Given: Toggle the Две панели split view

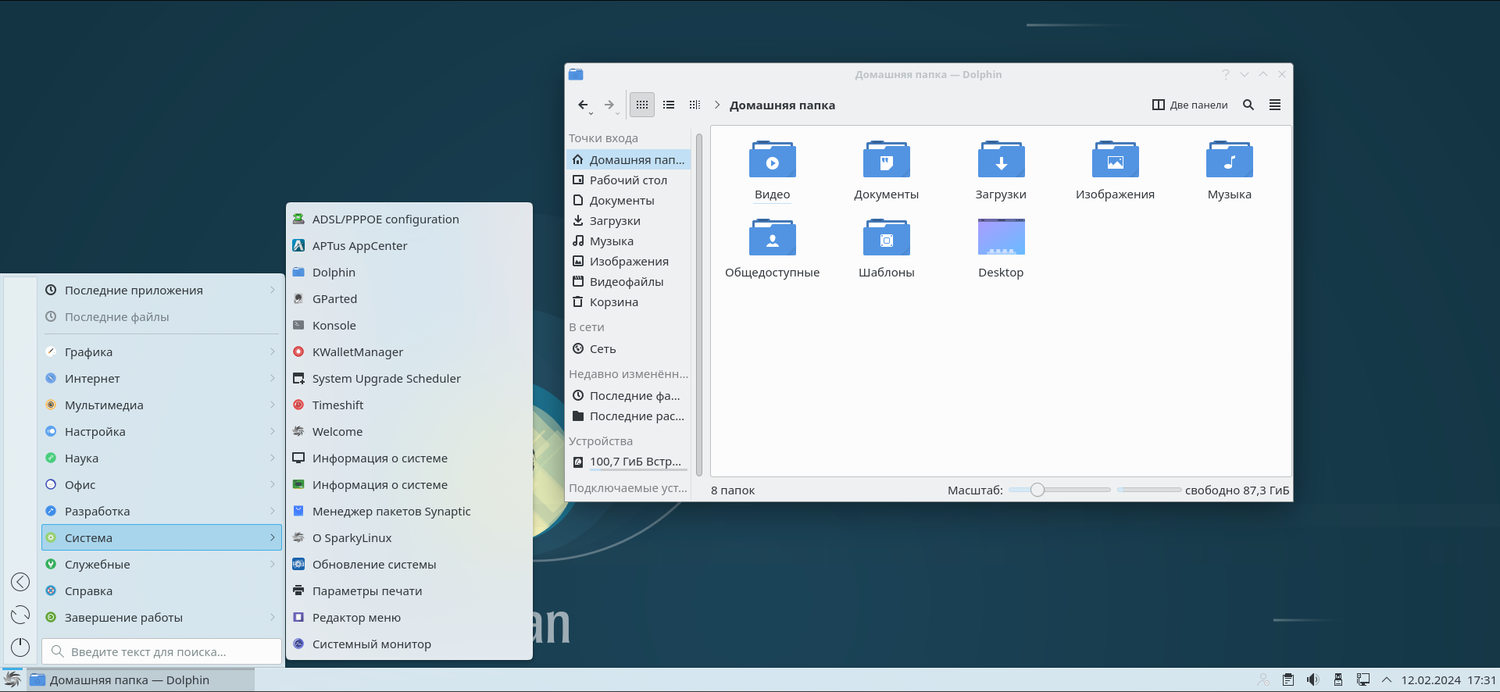Looking at the screenshot, I should [x=1190, y=105].
